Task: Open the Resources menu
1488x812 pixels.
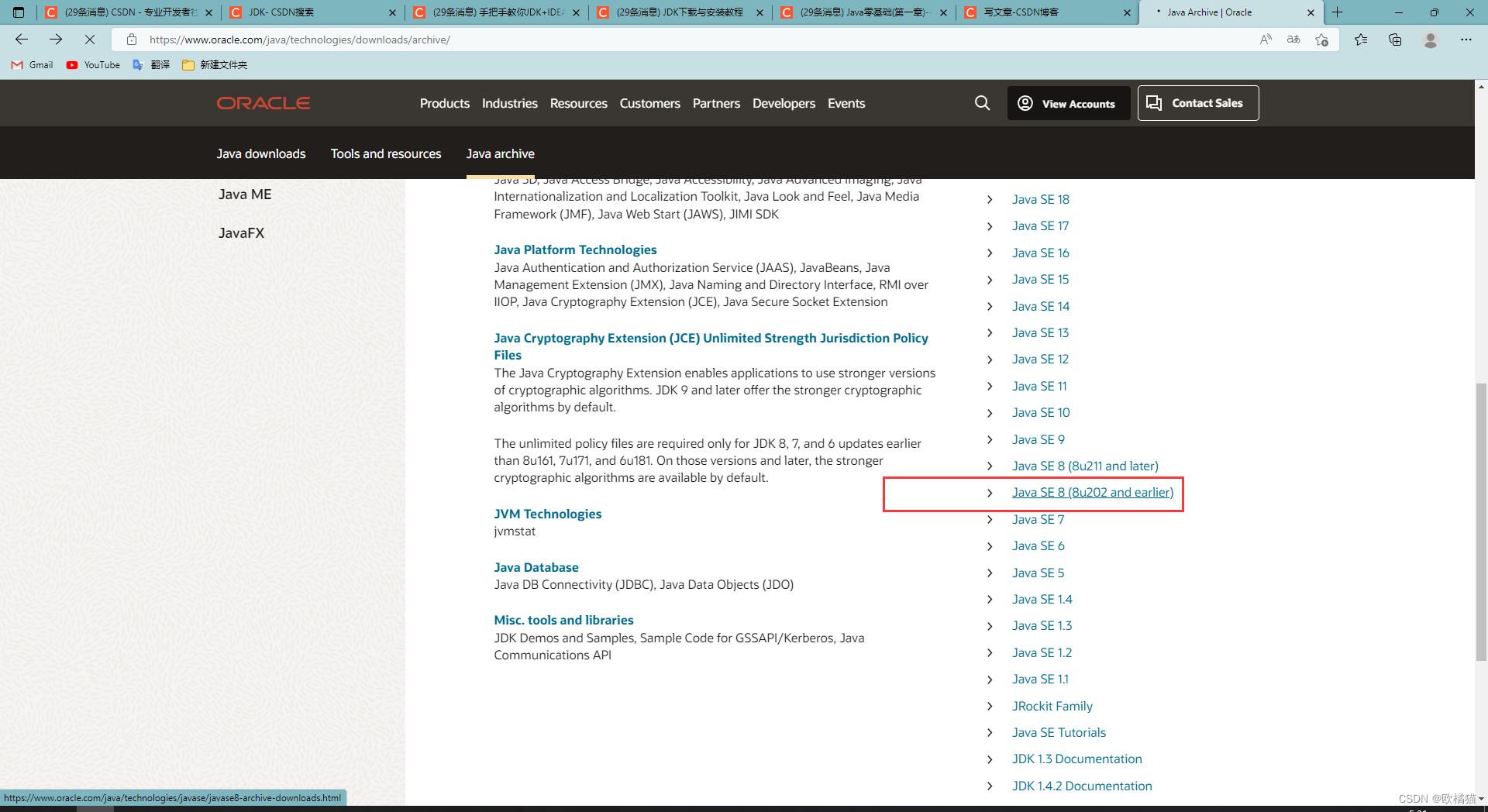Action: click(x=579, y=103)
